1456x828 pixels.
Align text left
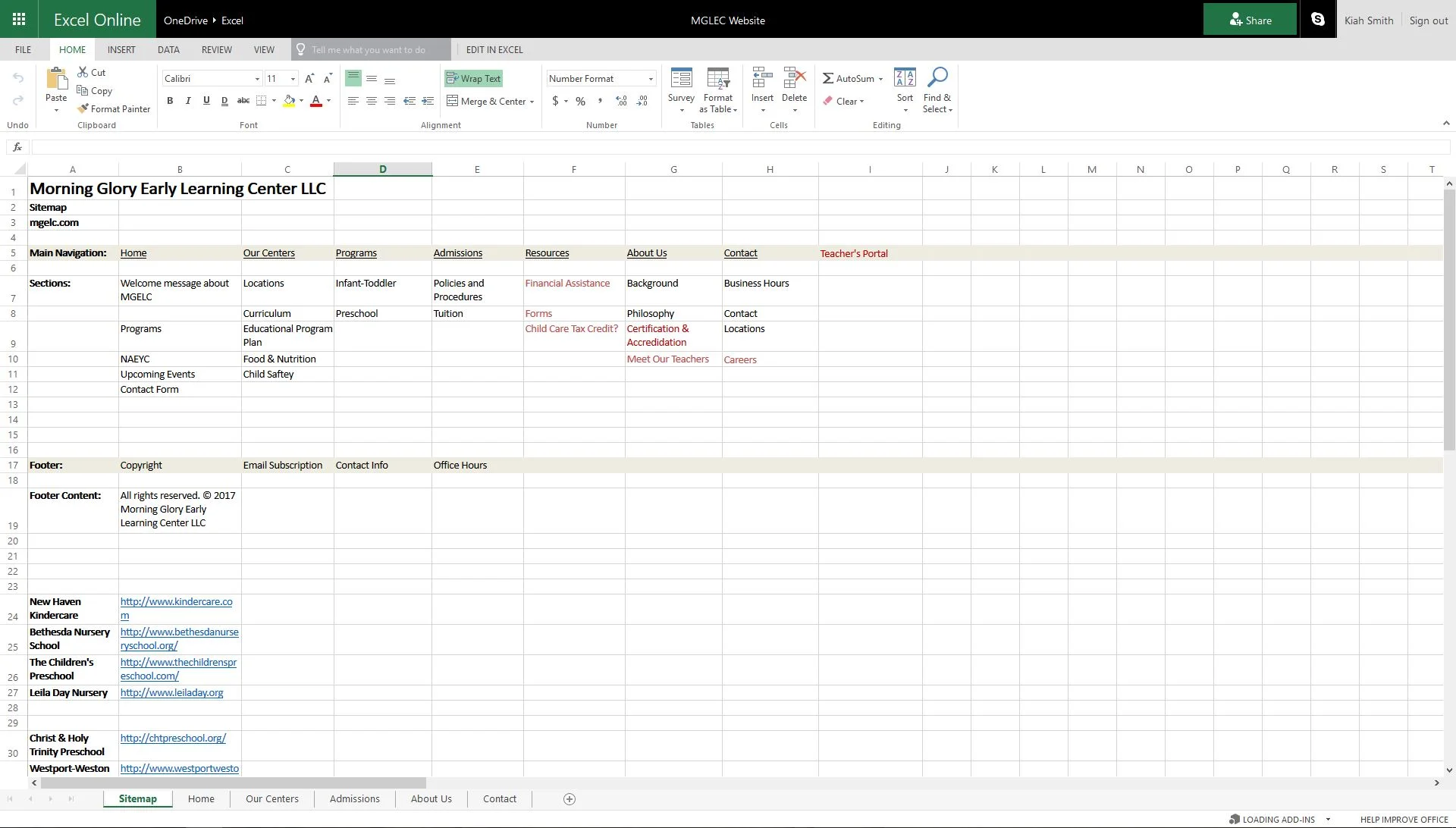coord(353,101)
